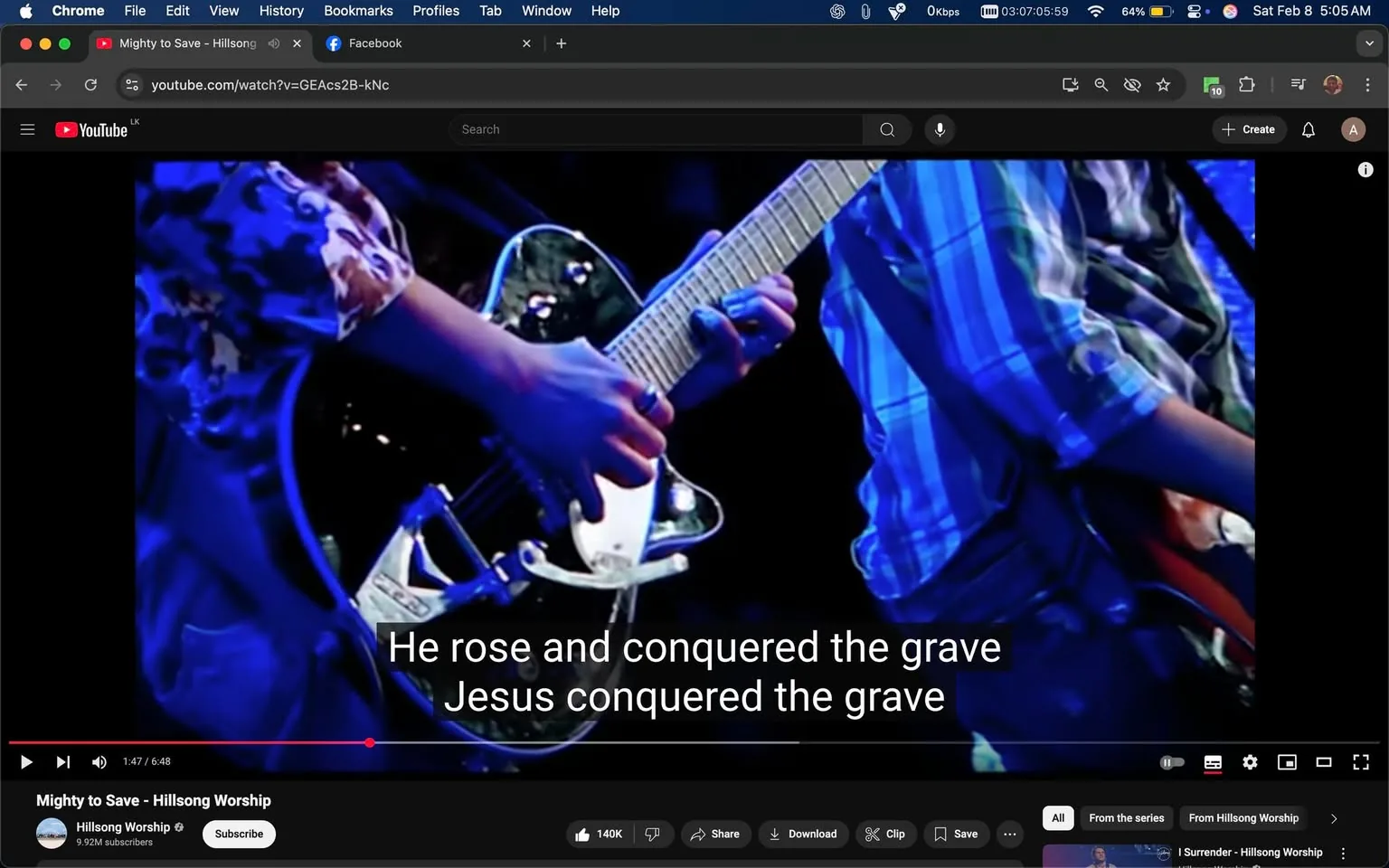This screenshot has height=868, width=1389.
Task: Click the voice search microphone
Action: pos(940,129)
